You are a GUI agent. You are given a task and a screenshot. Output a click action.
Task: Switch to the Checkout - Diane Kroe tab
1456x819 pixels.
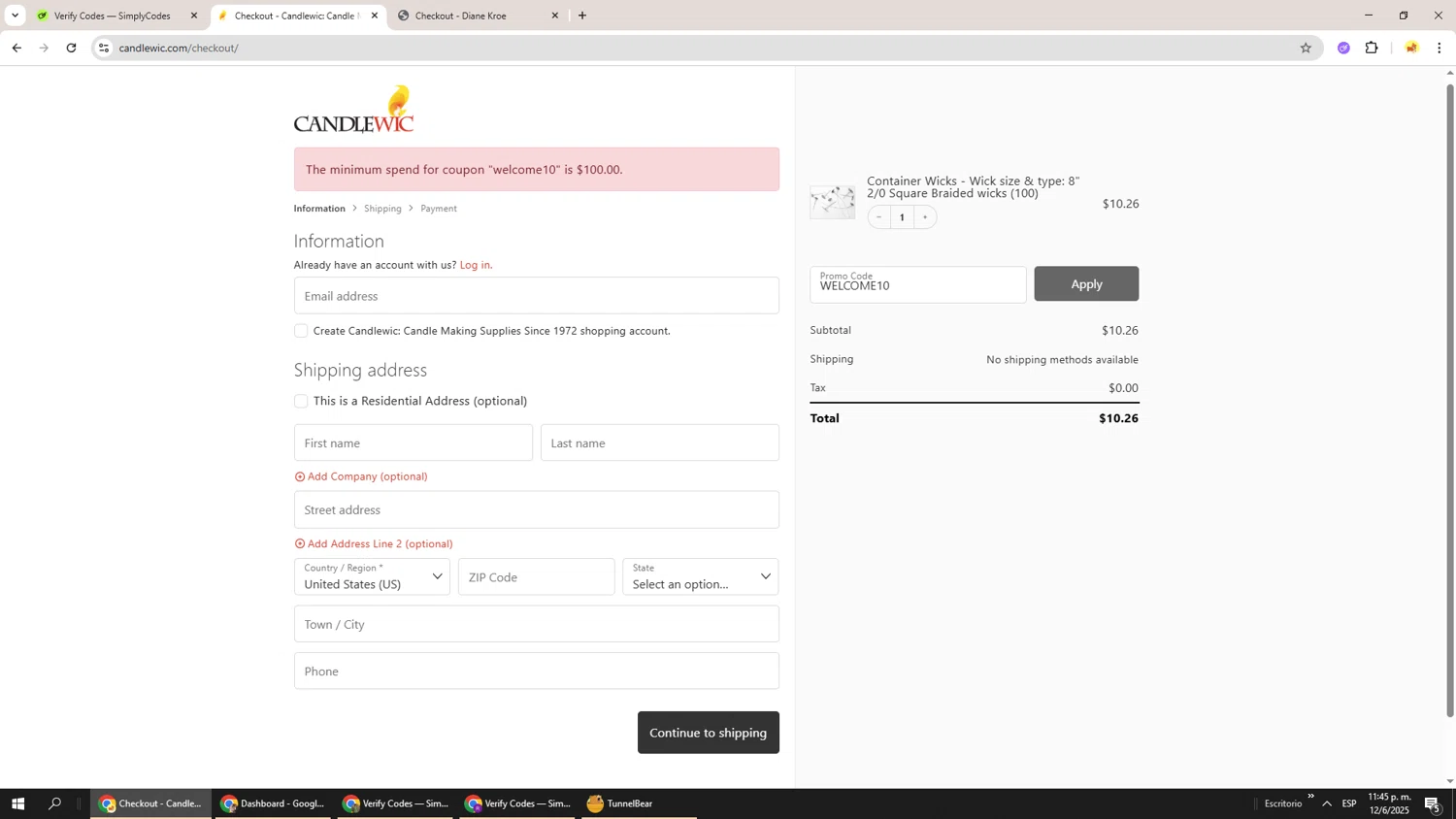[x=476, y=16]
